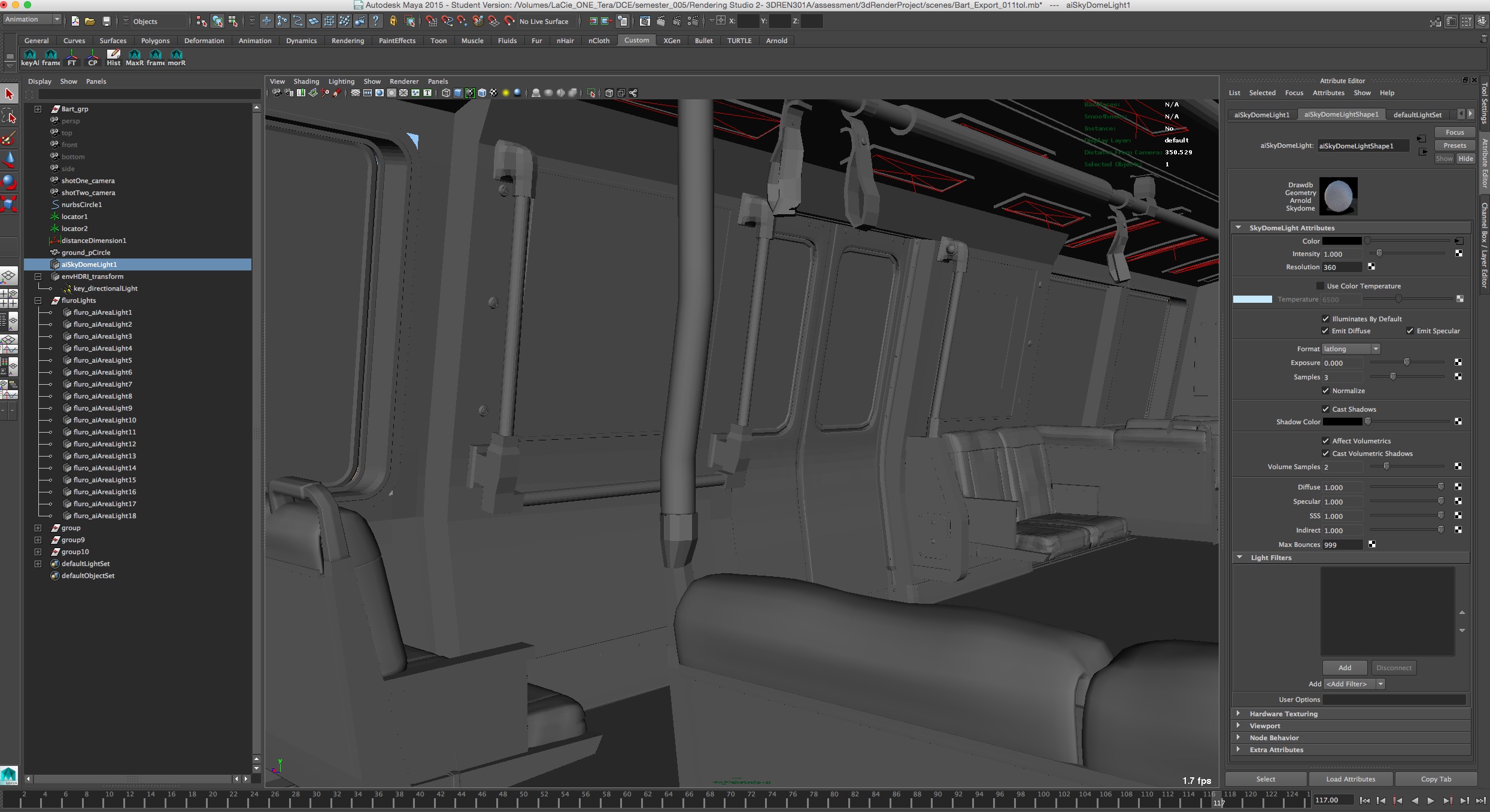This screenshot has width=1490, height=812.
Task: Click the open scene folder icon
Action: [90, 21]
